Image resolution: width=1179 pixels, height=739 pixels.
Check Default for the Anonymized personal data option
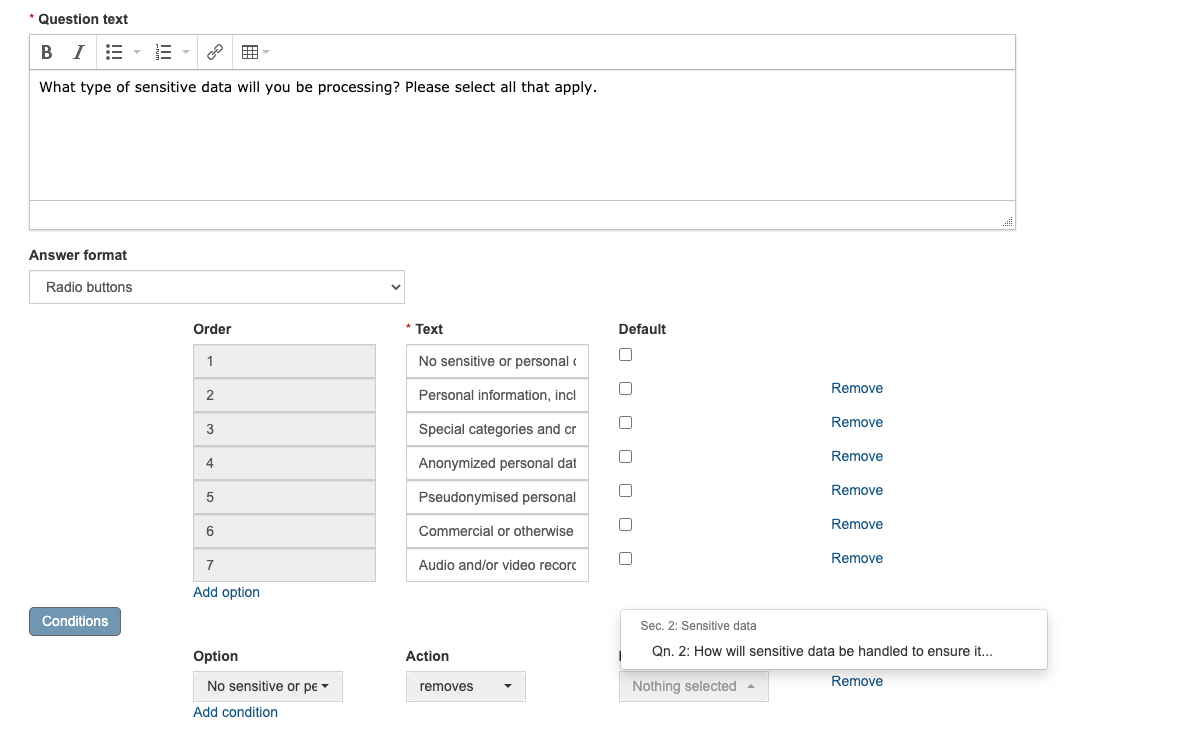pos(625,457)
